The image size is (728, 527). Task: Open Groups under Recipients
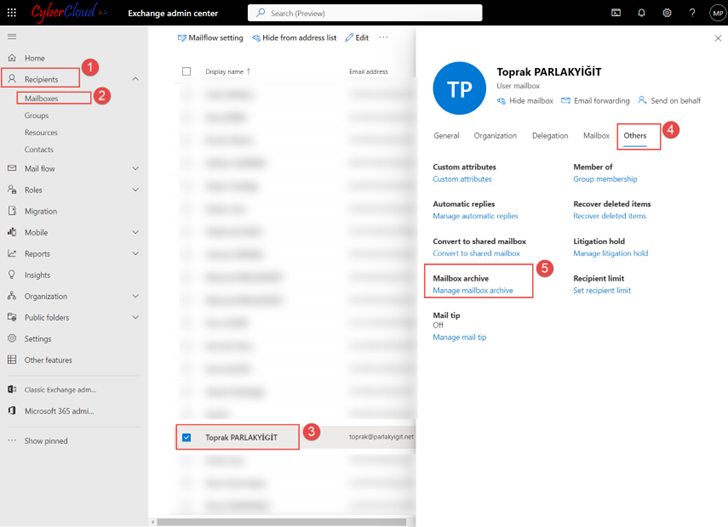[x=37, y=115]
